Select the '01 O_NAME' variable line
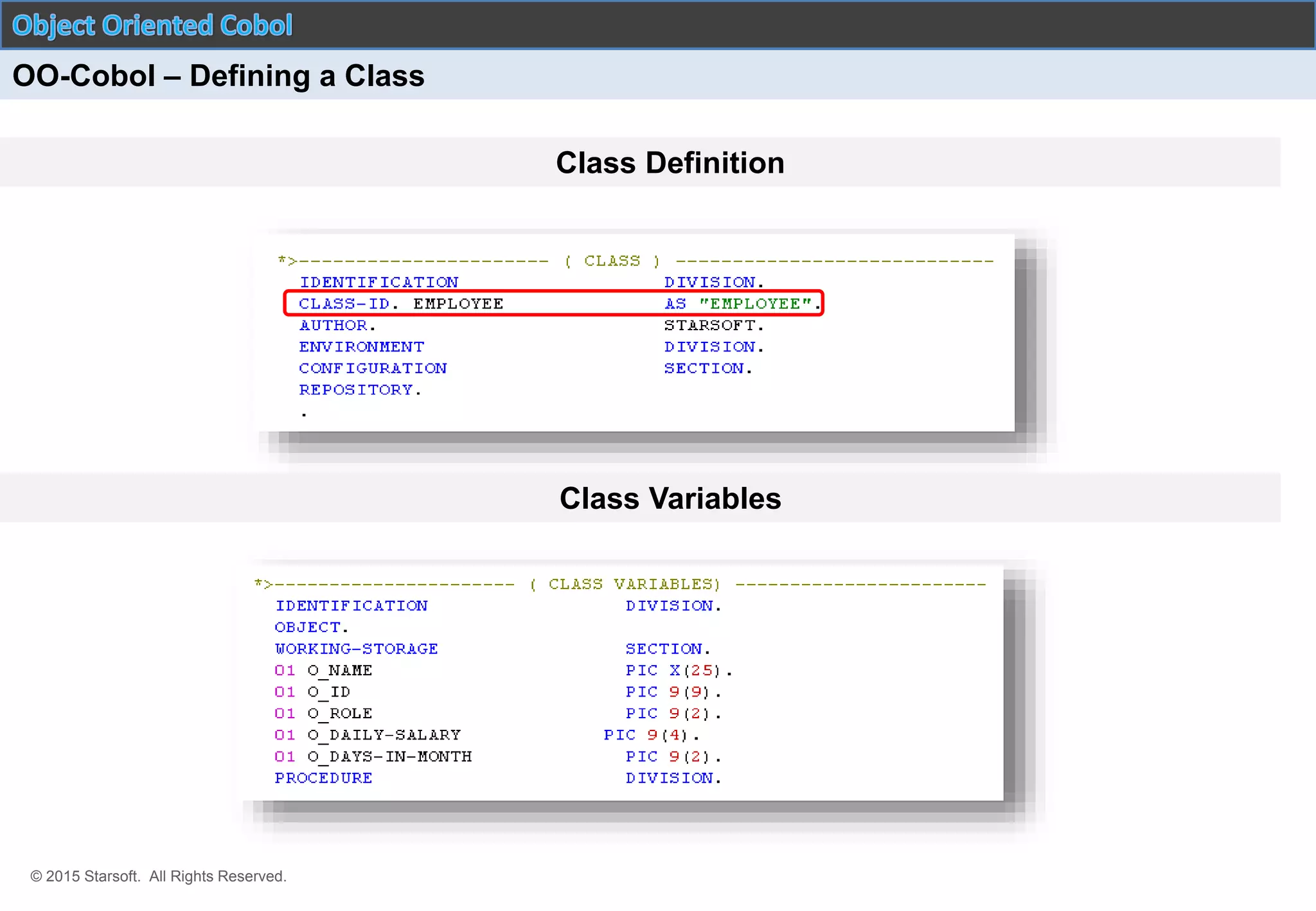The width and height of the screenshot is (1316, 911). click(x=323, y=671)
